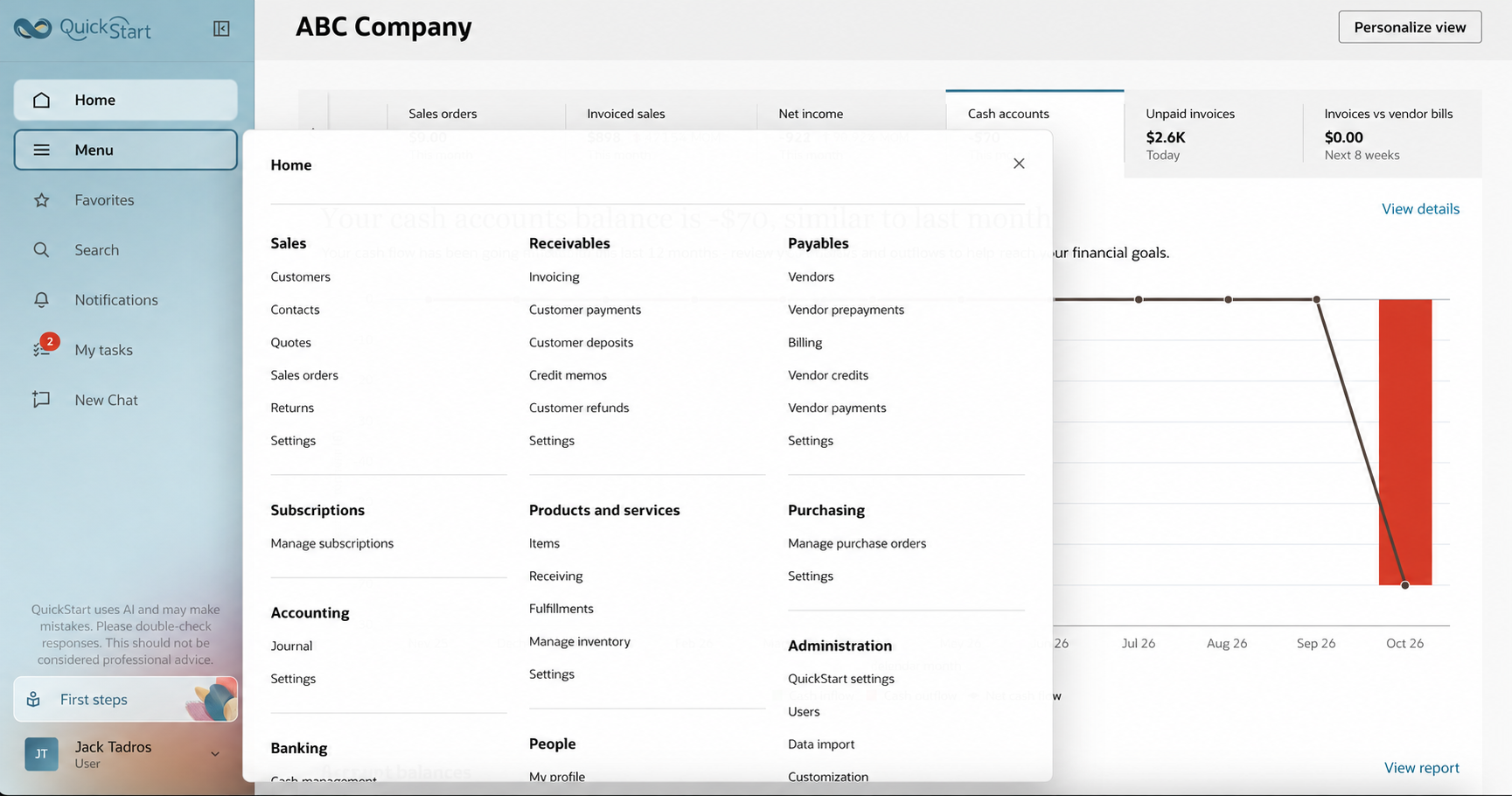Close the Home menu panel
1512x796 pixels.
[1019, 164]
